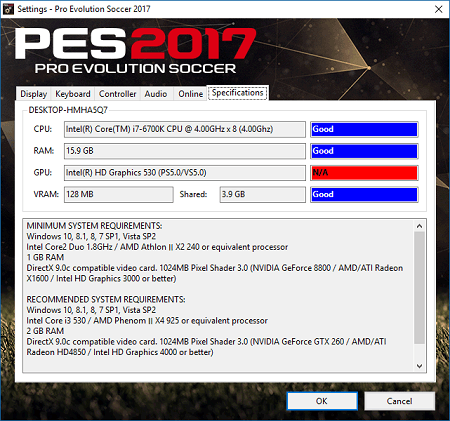Click the '1 GB RAM' line

(45, 257)
